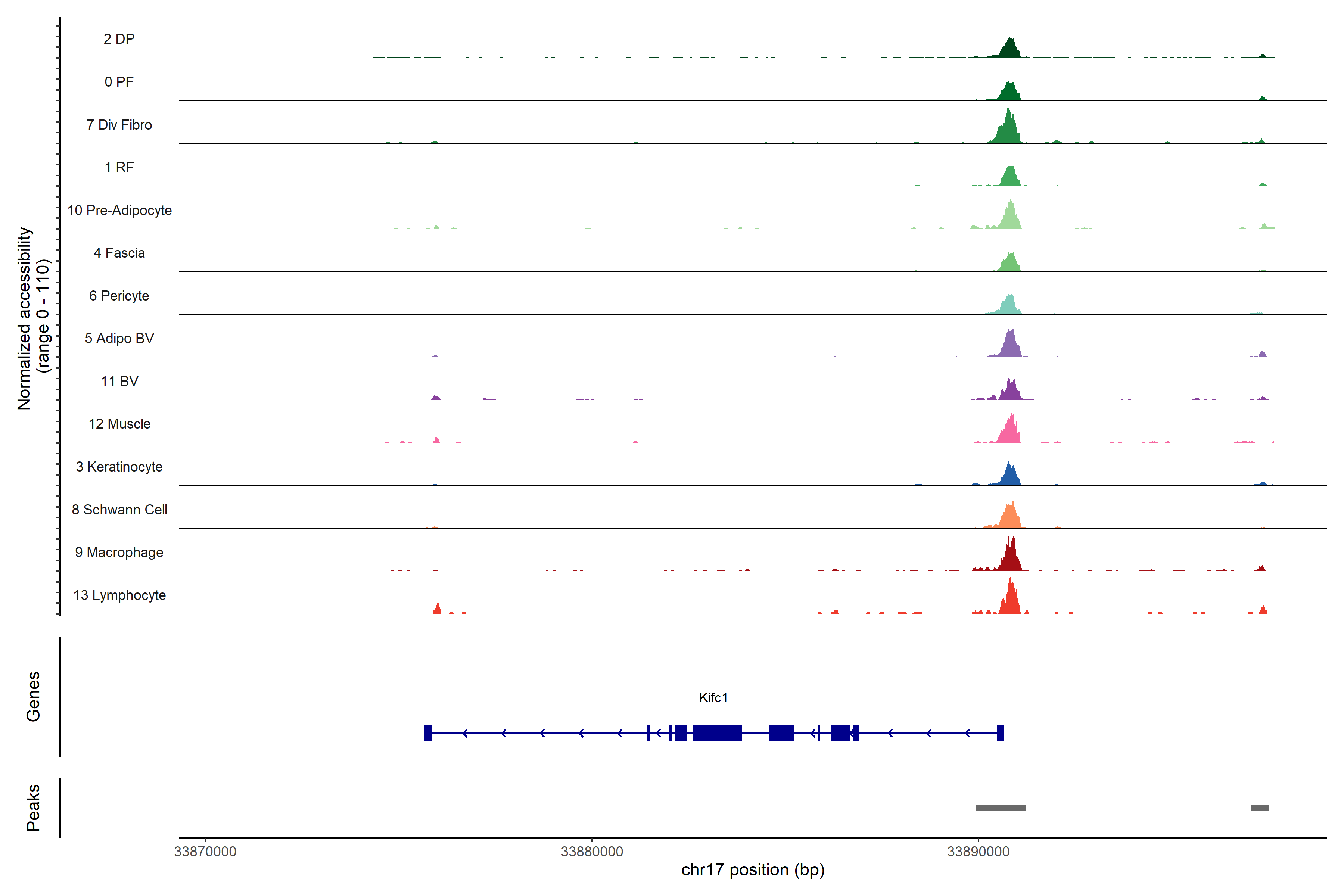Click the Kifc1 gene name label
Image resolution: width=1344 pixels, height=896 pixels.
point(713,697)
